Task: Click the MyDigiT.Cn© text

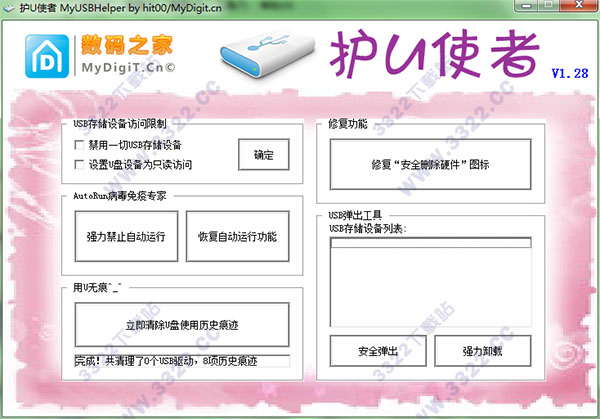Action: [129, 67]
